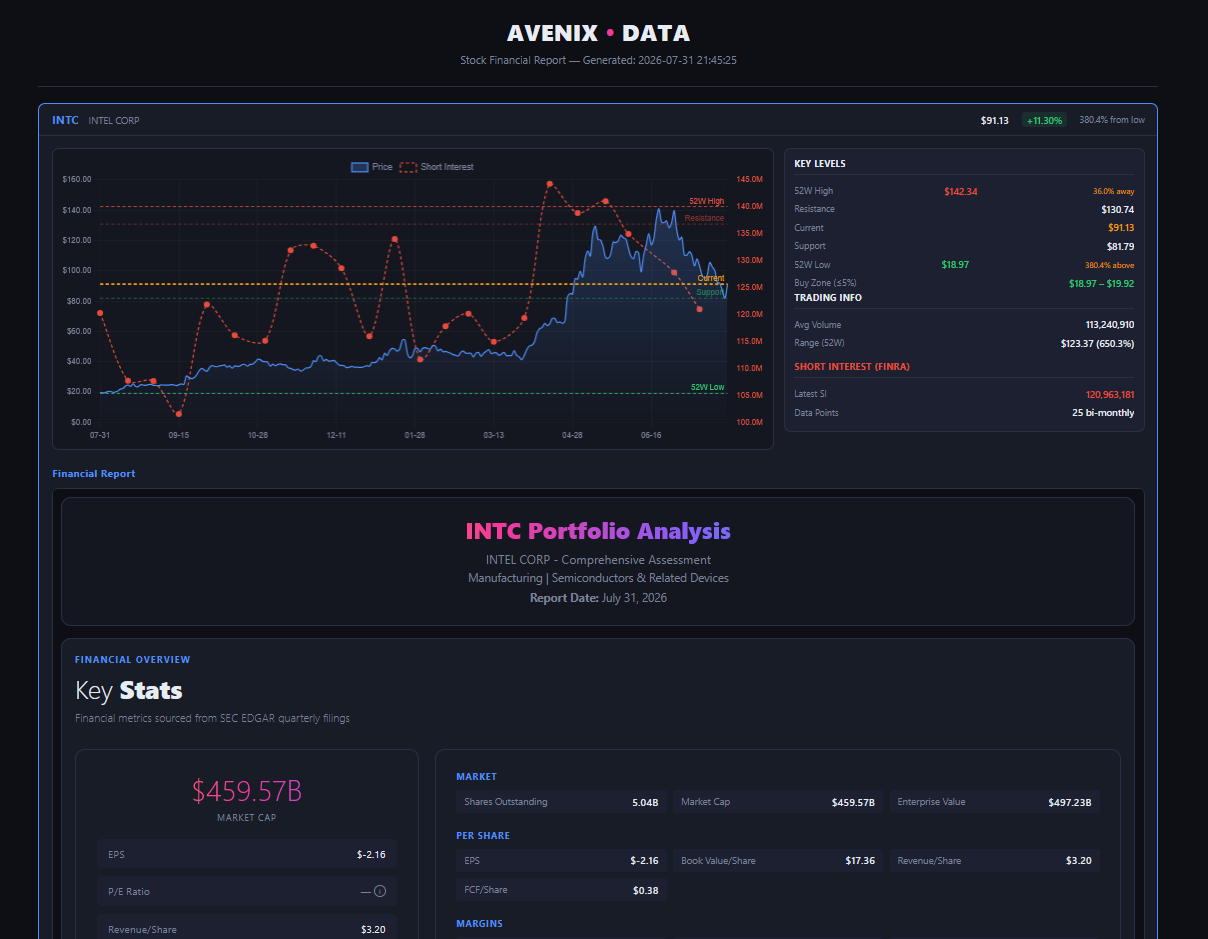Viewport: 1208px width, 939px height.
Task: Click the KEY LEVELS panel heading
Action: click(820, 164)
